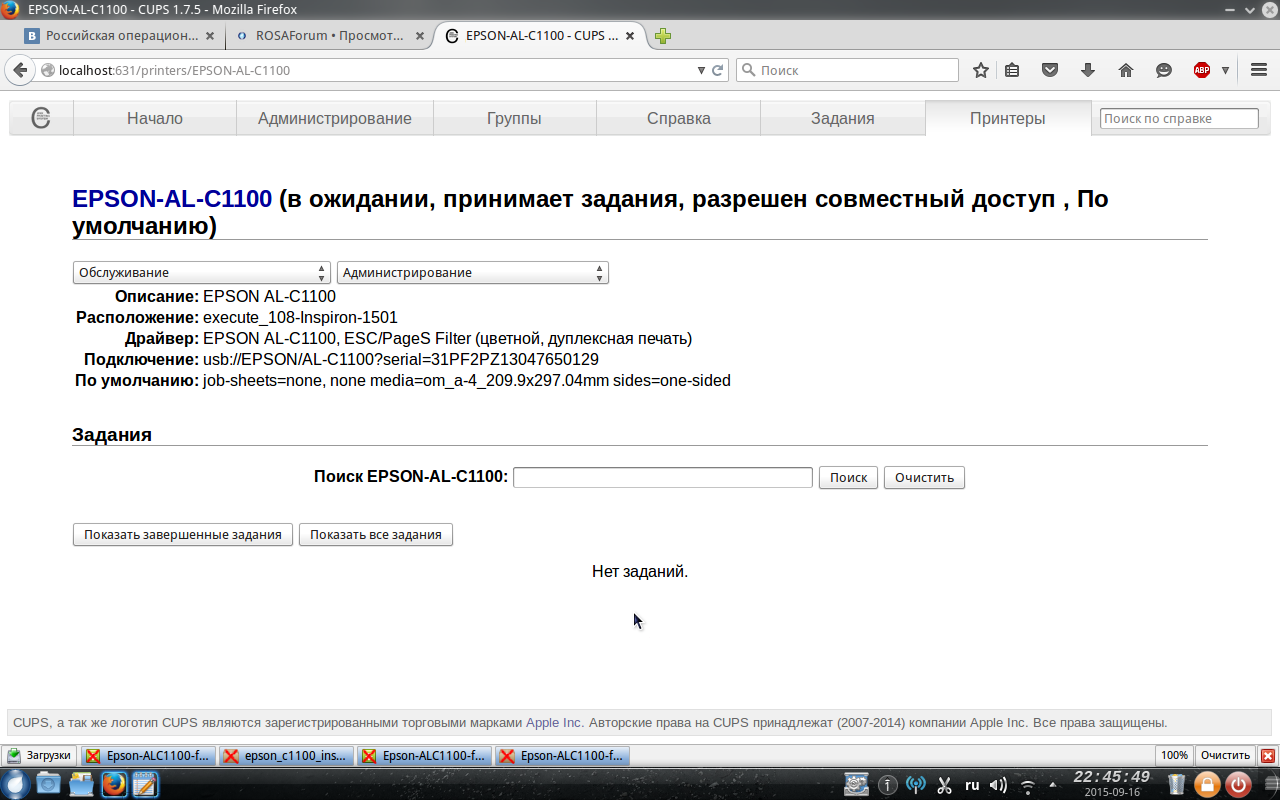The image size is (1280, 800).
Task: Click the CUPS logo in navigation bar
Action: click(x=41, y=118)
